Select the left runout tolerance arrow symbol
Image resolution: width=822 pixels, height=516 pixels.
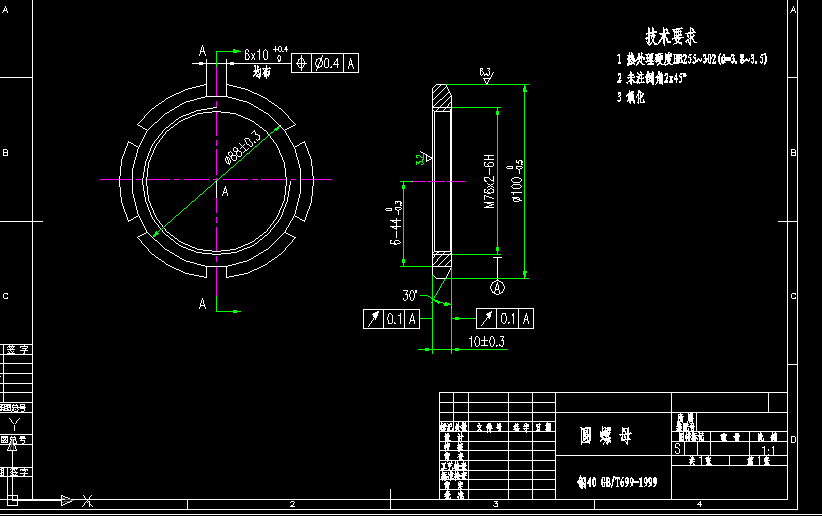pyautogui.click(x=373, y=319)
